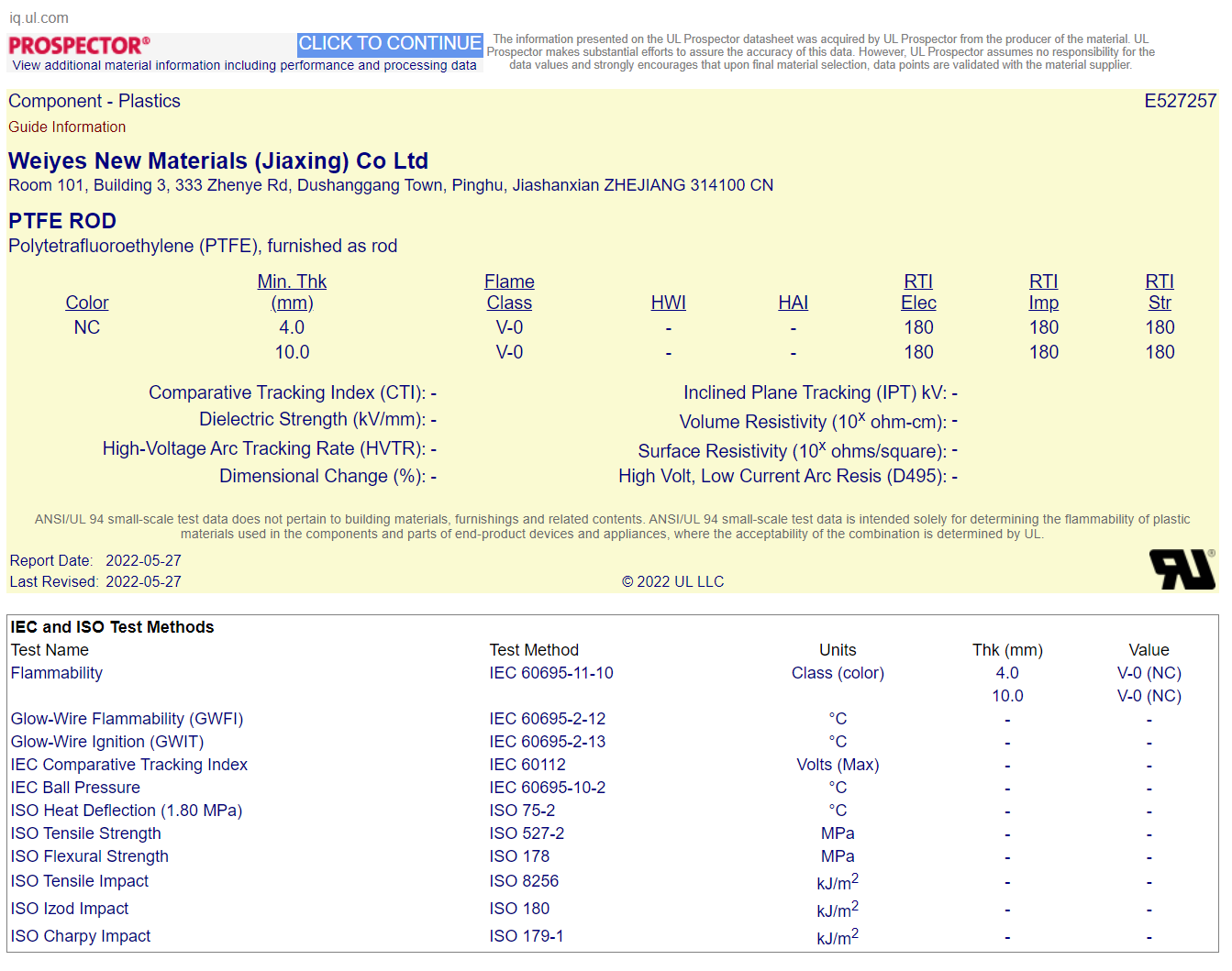Click 10.0 thickness in the upper table

(x=292, y=352)
